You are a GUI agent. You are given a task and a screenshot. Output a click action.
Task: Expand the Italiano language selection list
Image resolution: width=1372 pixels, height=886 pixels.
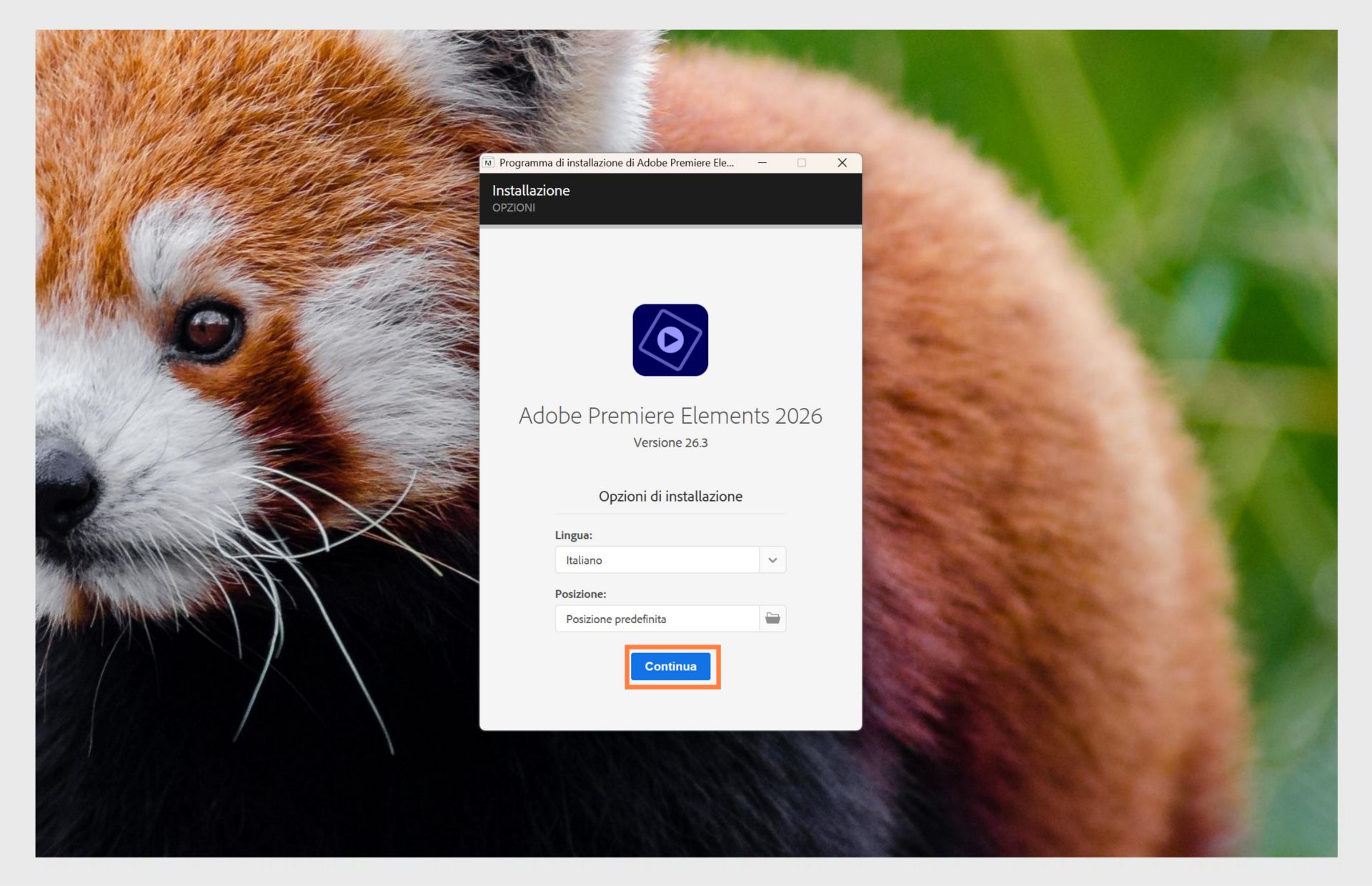click(x=772, y=560)
